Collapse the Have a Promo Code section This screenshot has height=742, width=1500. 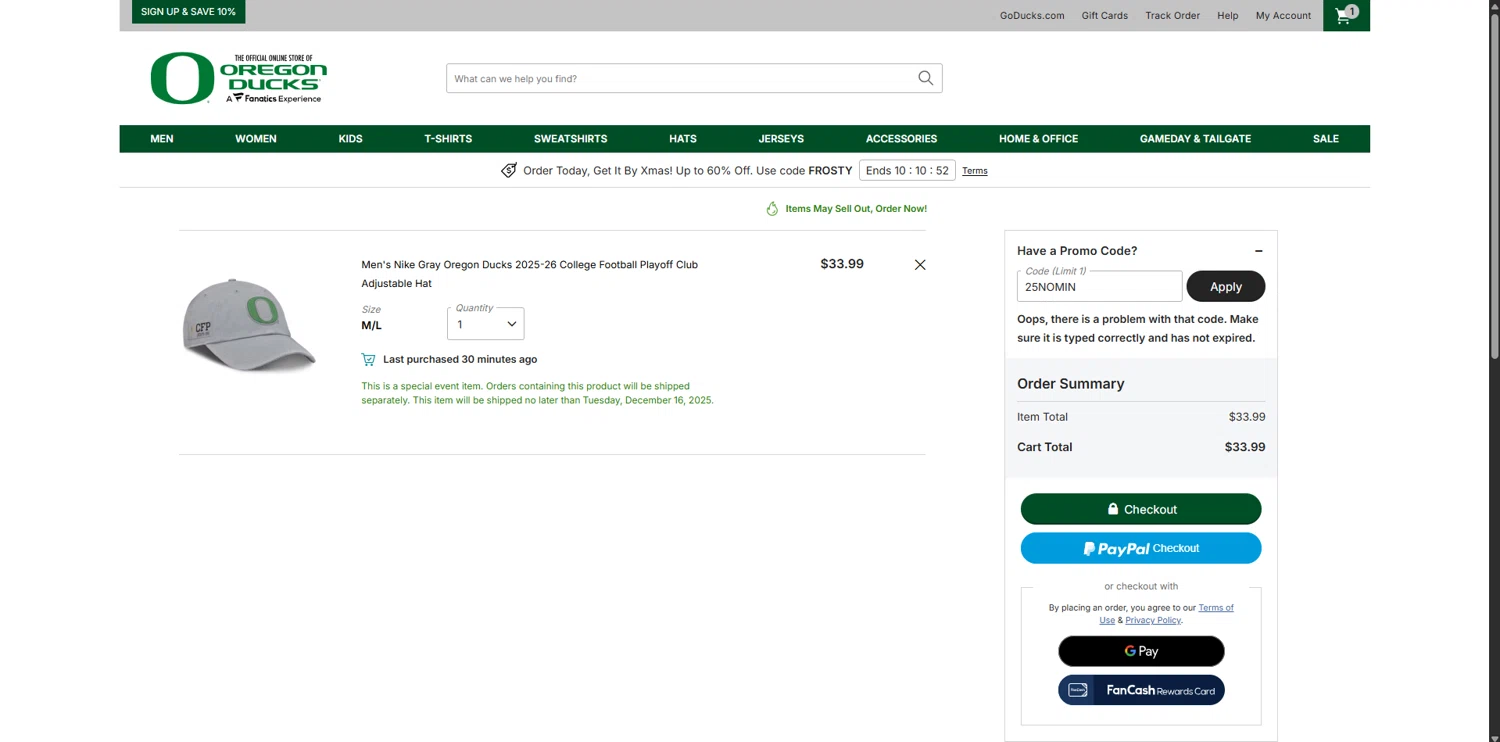[x=1258, y=251]
